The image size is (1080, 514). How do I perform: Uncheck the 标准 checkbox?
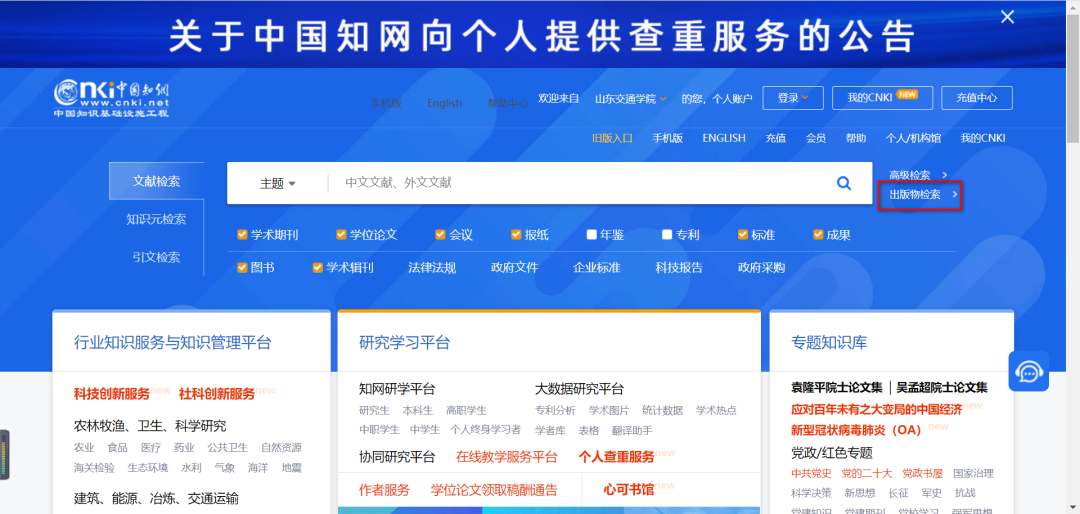click(x=742, y=235)
